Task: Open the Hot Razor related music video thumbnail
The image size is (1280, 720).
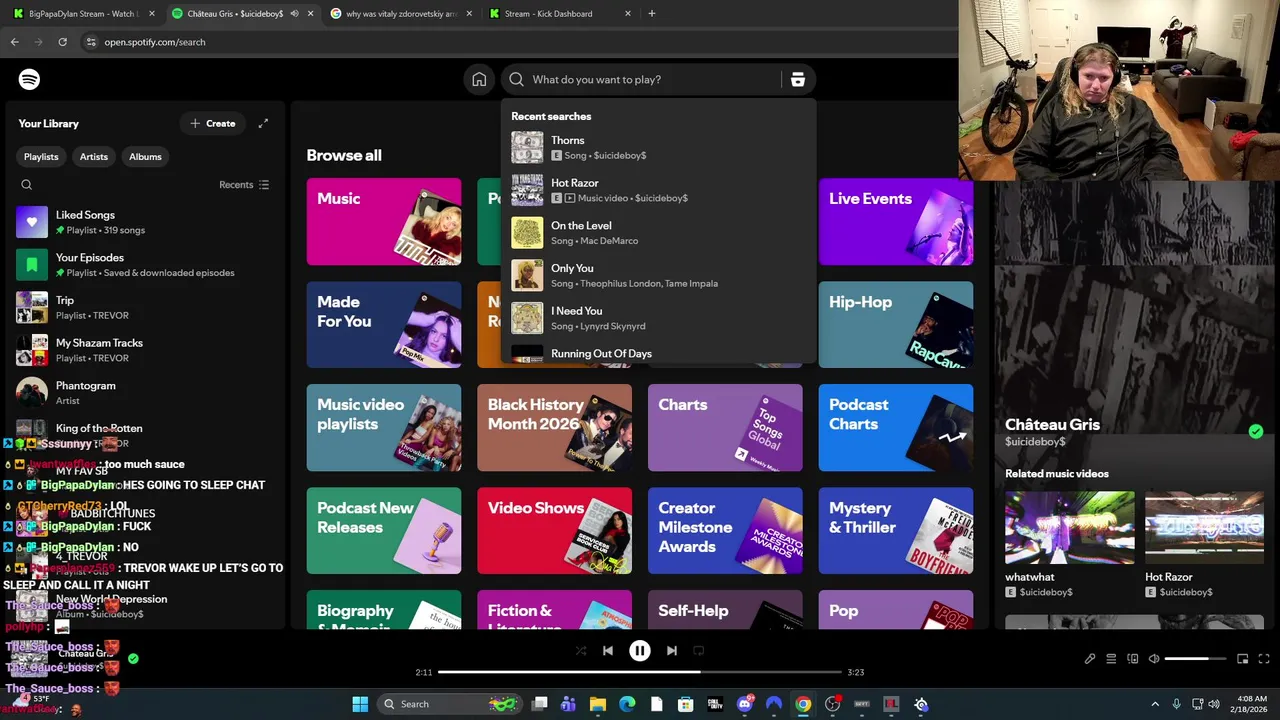Action: pos(1204,528)
